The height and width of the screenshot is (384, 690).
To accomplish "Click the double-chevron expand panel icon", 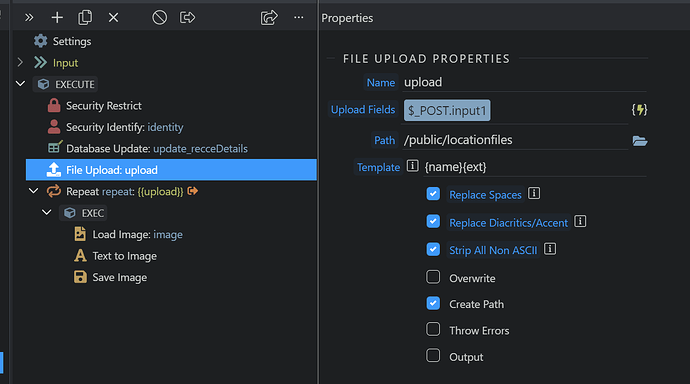I will coord(29,18).
